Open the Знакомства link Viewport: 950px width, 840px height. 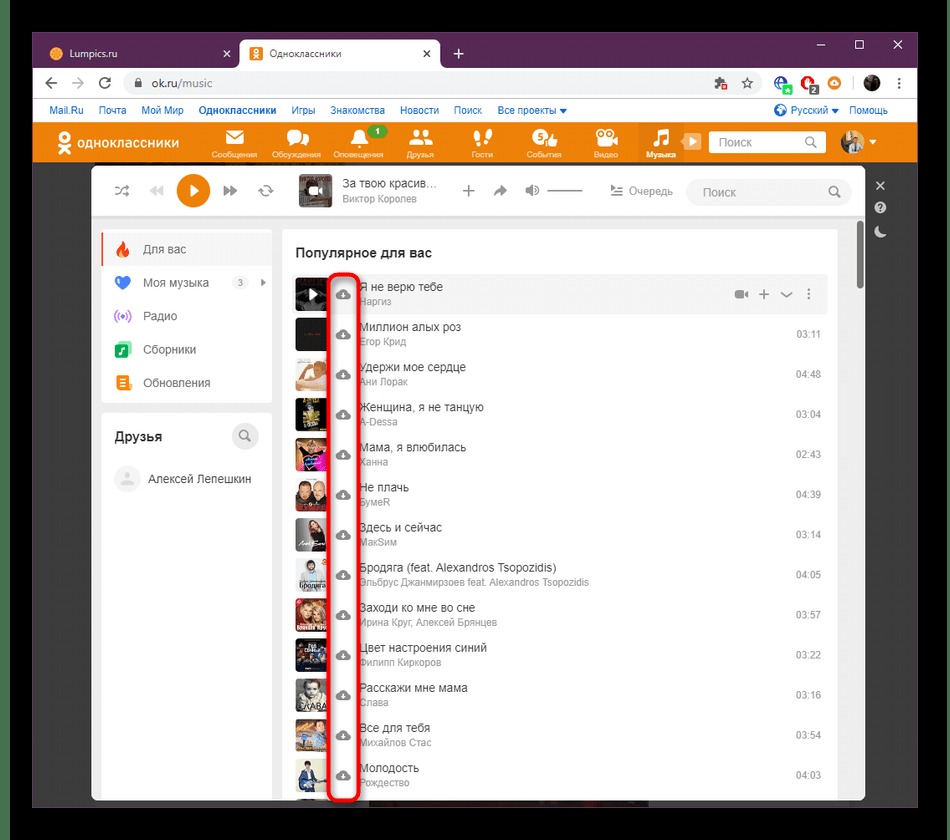(357, 110)
